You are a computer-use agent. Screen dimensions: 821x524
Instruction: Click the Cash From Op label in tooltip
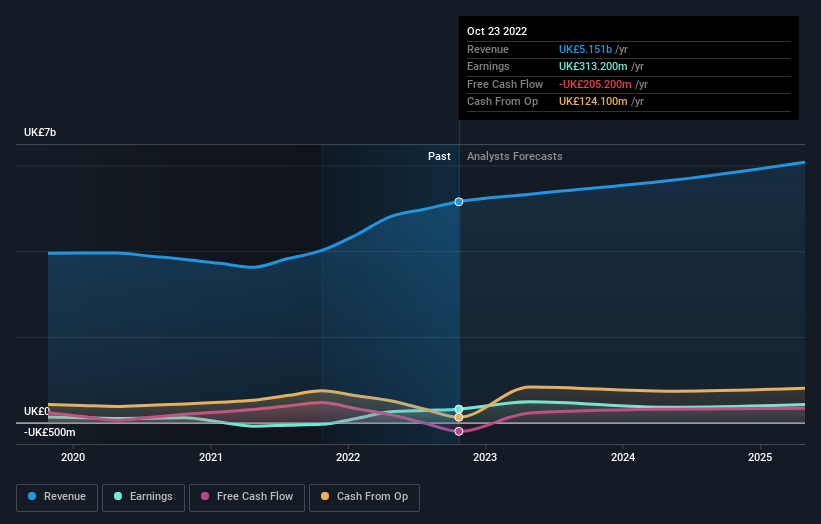(x=502, y=102)
